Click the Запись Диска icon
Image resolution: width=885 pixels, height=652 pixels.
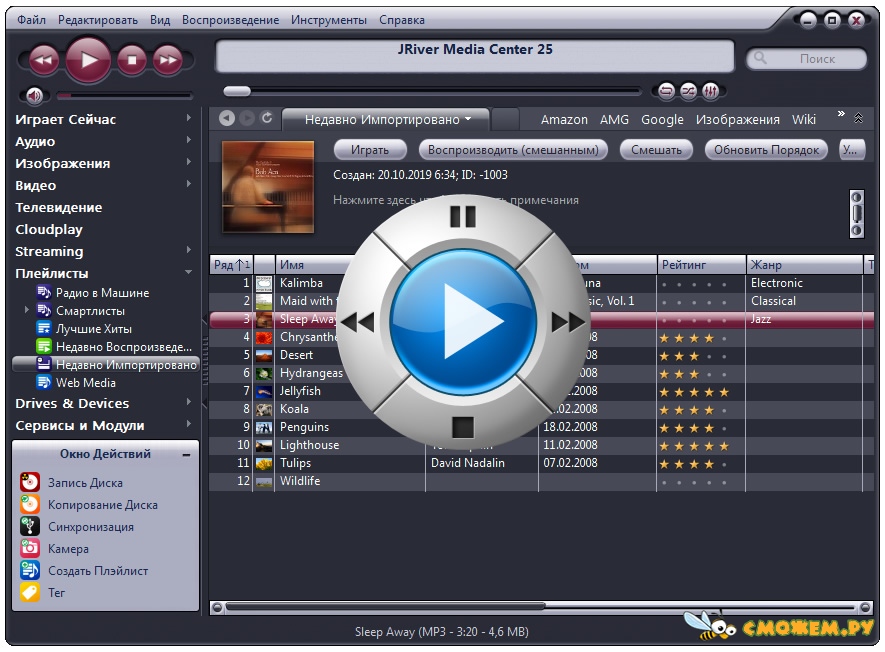pos(30,483)
